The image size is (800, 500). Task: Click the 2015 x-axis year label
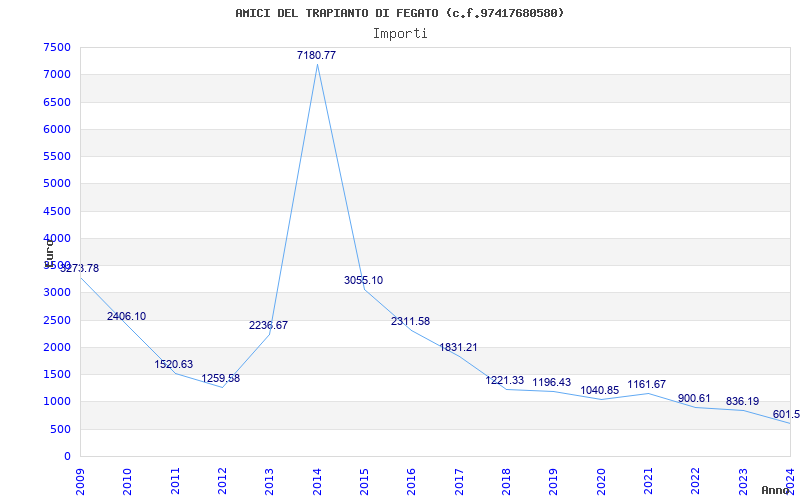tap(364, 482)
